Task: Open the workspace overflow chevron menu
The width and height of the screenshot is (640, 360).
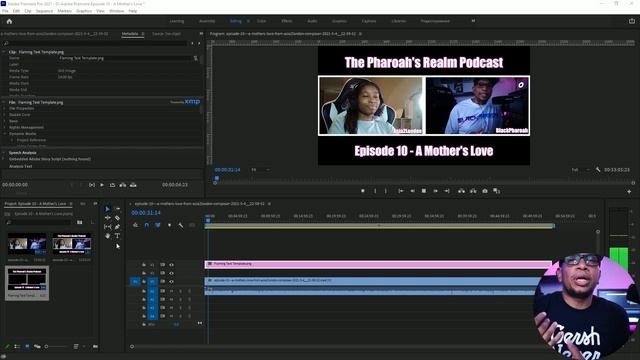Action: pyautogui.click(x=473, y=21)
